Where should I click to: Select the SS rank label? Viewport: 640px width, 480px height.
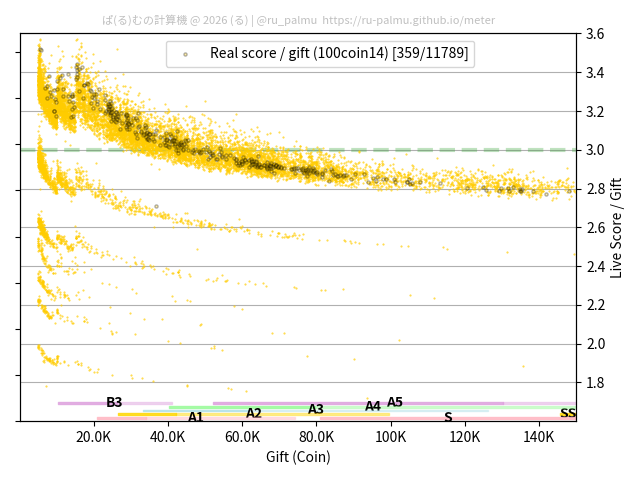tap(567, 413)
